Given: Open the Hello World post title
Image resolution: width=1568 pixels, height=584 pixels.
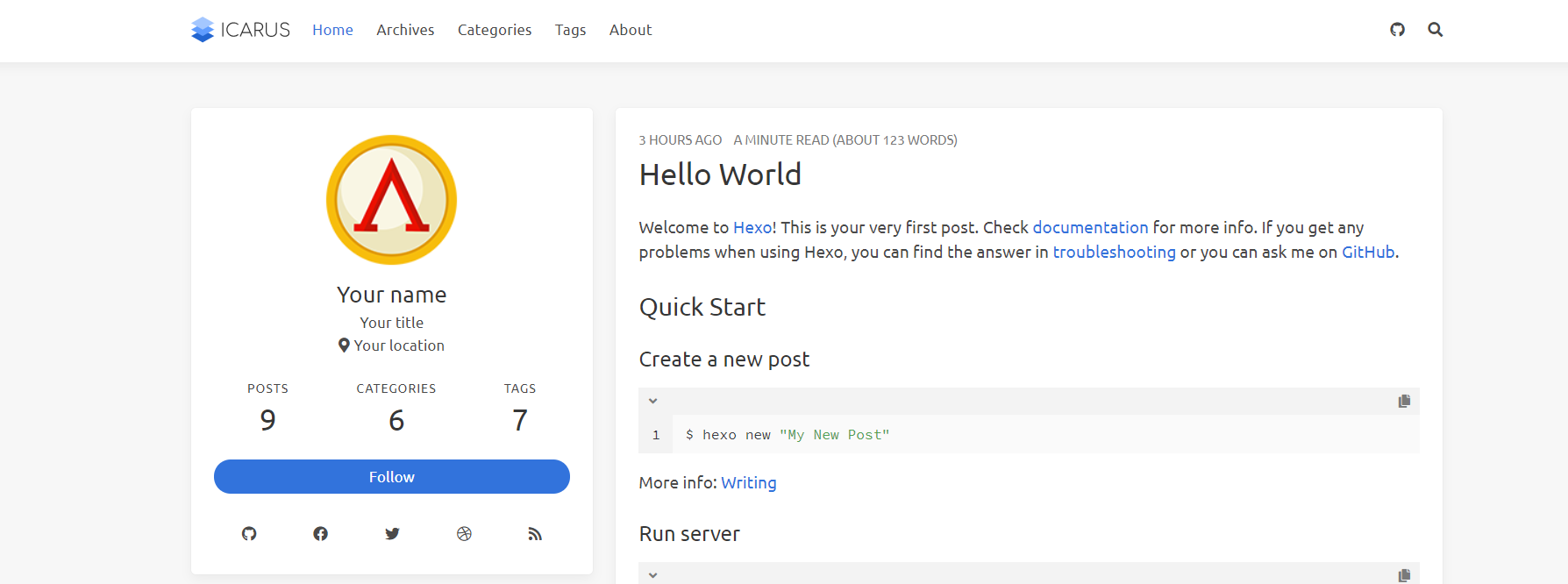Looking at the screenshot, I should 720,174.
